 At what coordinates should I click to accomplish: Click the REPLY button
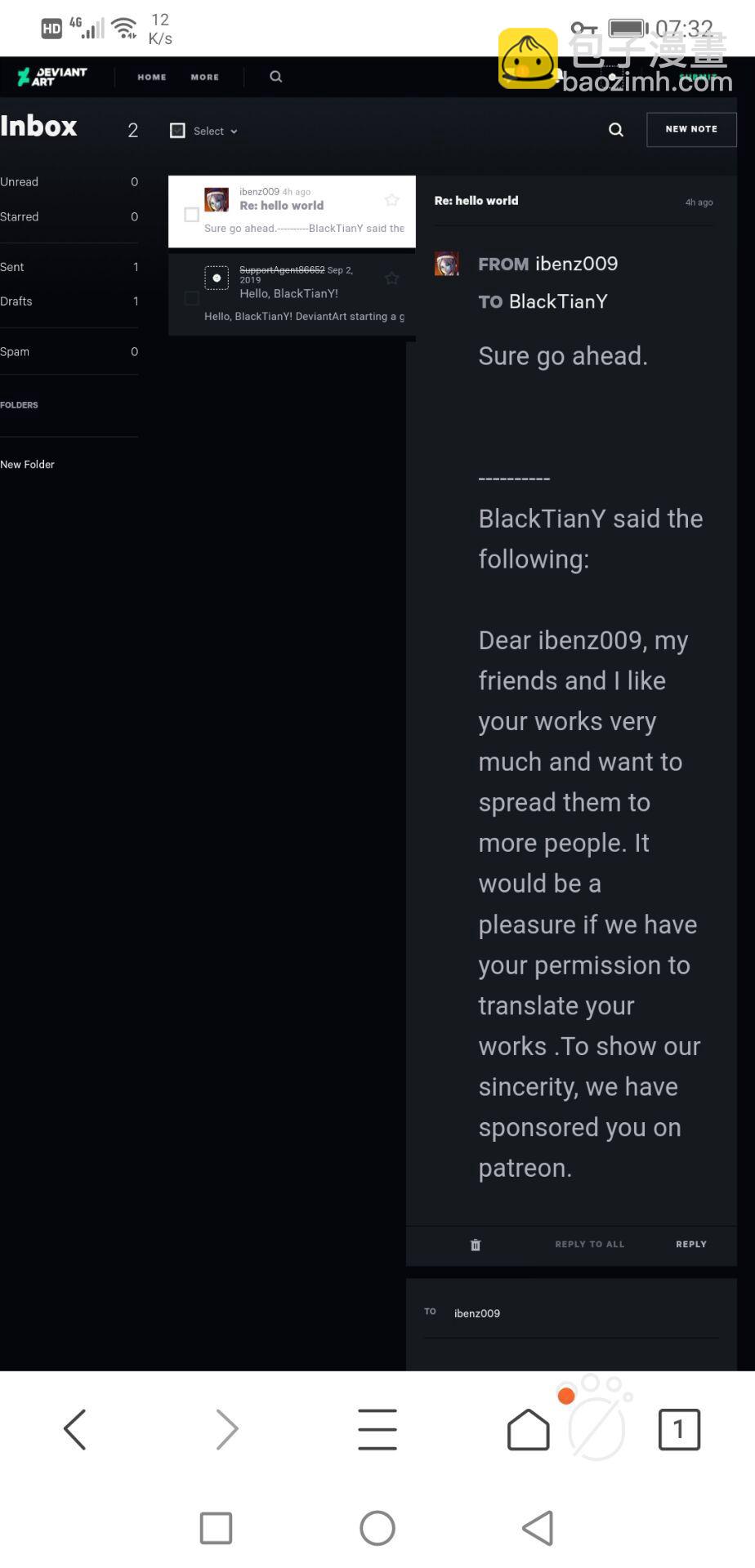[690, 1245]
